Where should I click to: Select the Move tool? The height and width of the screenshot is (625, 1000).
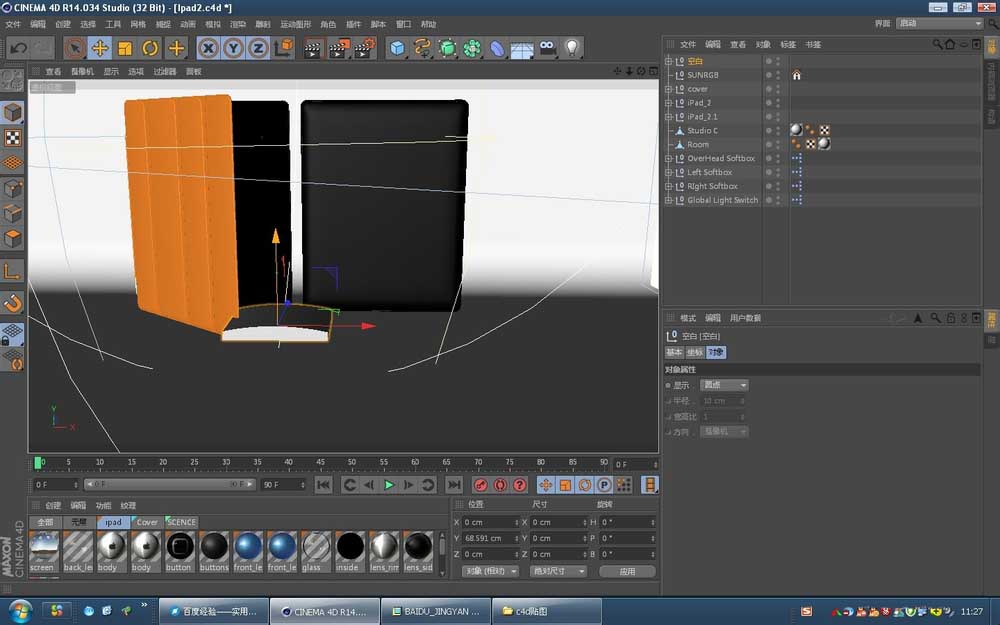tap(100, 47)
